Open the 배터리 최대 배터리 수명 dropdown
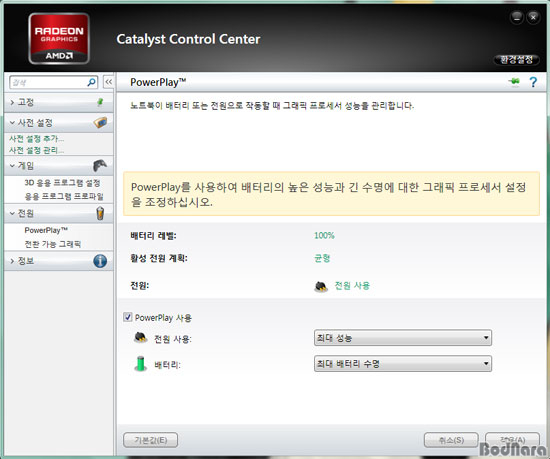 [403, 364]
